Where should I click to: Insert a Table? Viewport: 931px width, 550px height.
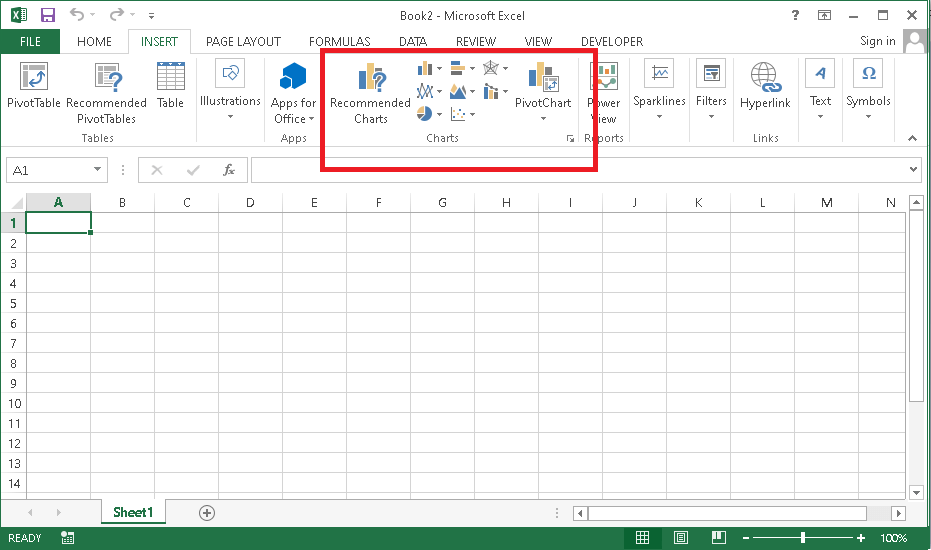tap(170, 87)
